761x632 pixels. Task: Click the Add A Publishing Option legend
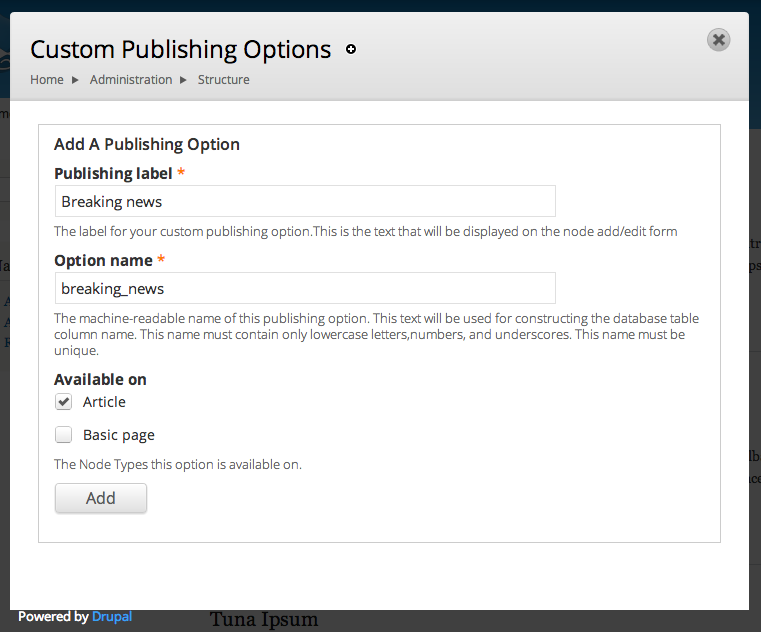[x=147, y=144]
